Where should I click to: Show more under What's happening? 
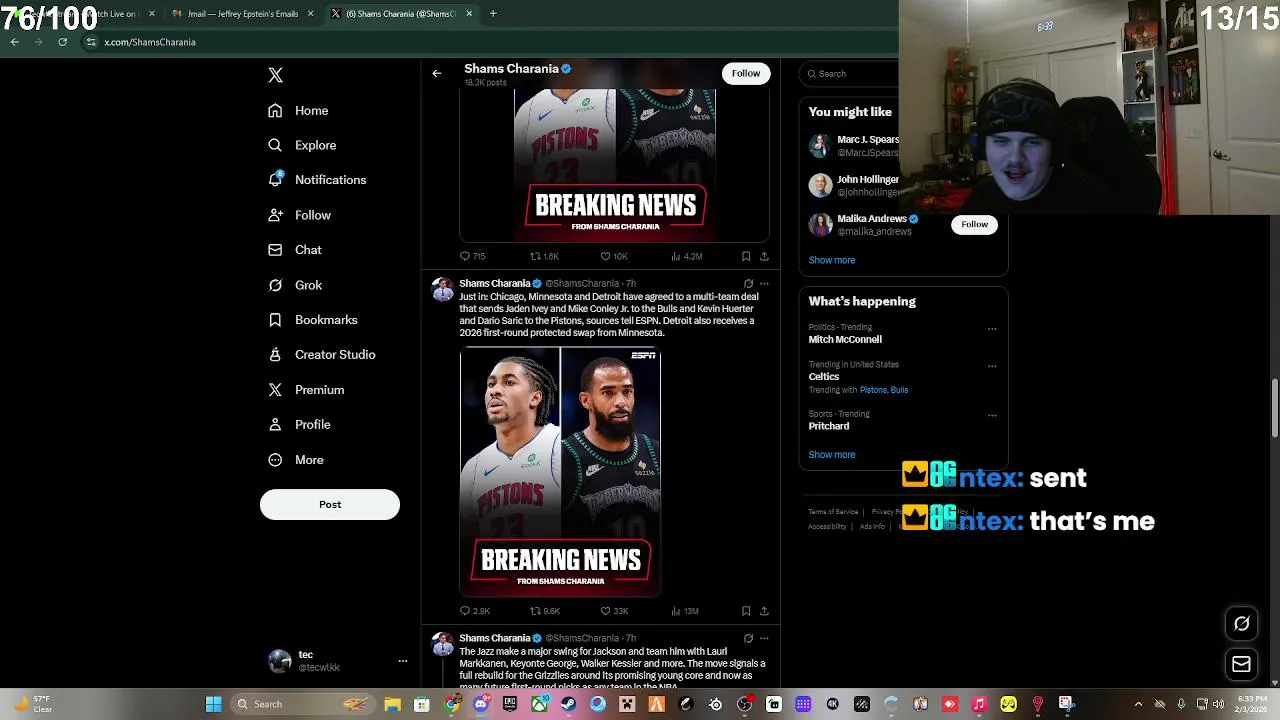pos(832,455)
